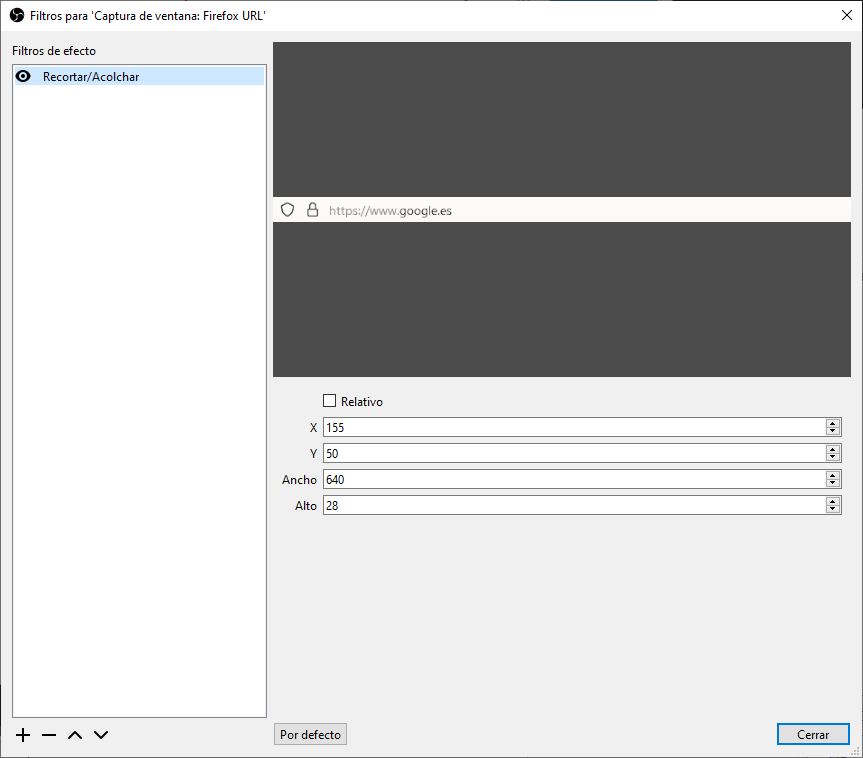Image resolution: width=863 pixels, height=758 pixels.
Task: Decrease the Y value with its stepper arrow
Action: pyautogui.click(x=832, y=457)
